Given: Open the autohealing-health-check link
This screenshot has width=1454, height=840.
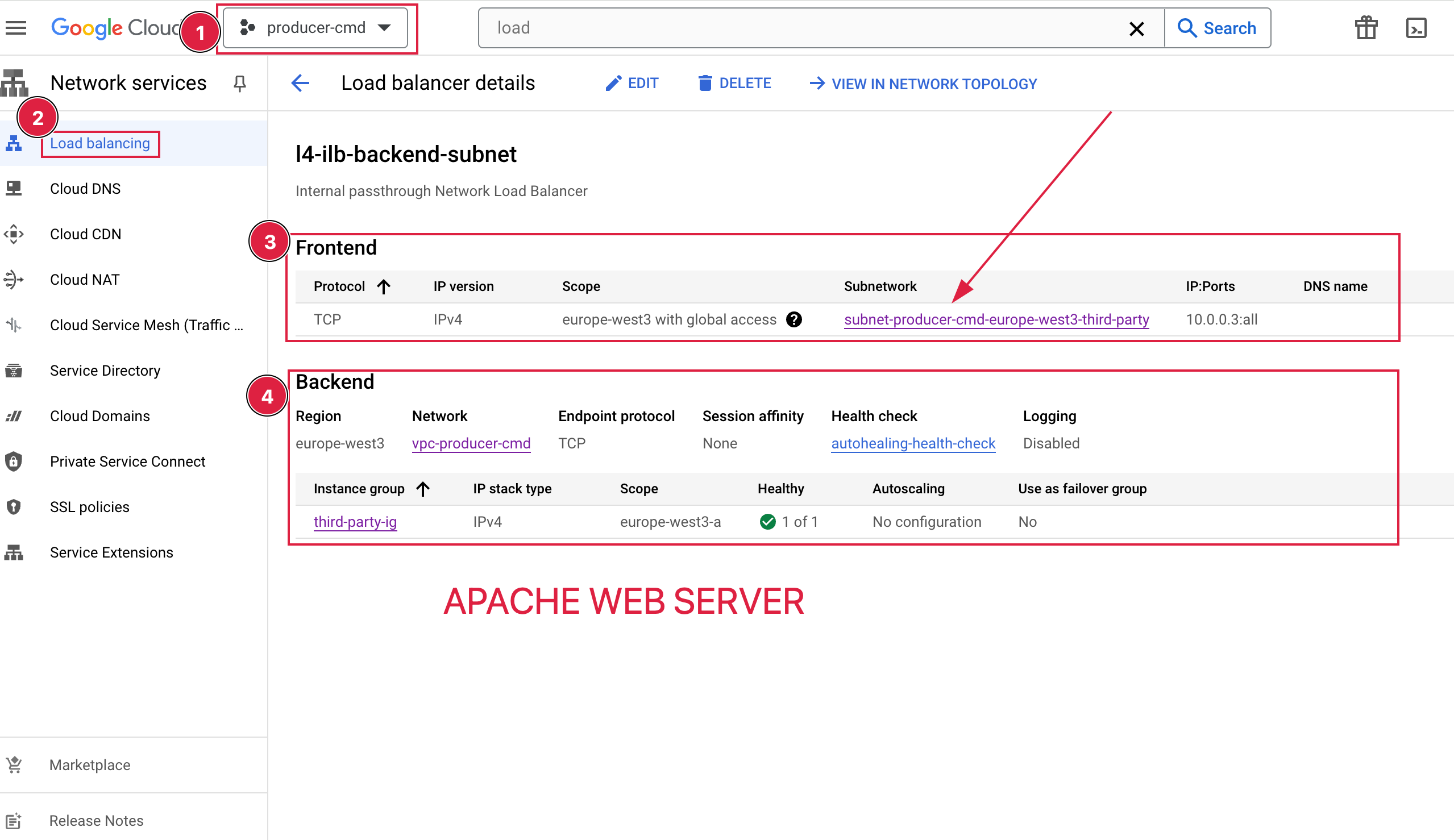Looking at the screenshot, I should pos(913,444).
